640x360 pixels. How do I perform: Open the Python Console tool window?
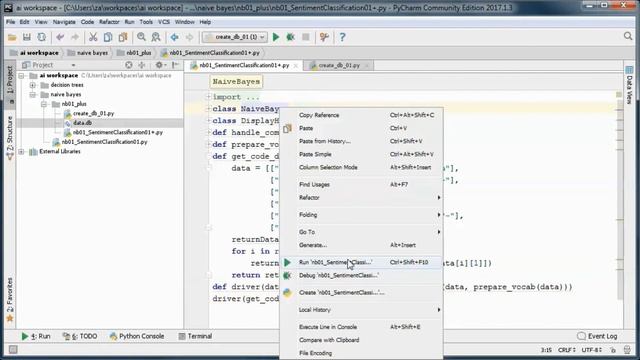[x=137, y=336]
